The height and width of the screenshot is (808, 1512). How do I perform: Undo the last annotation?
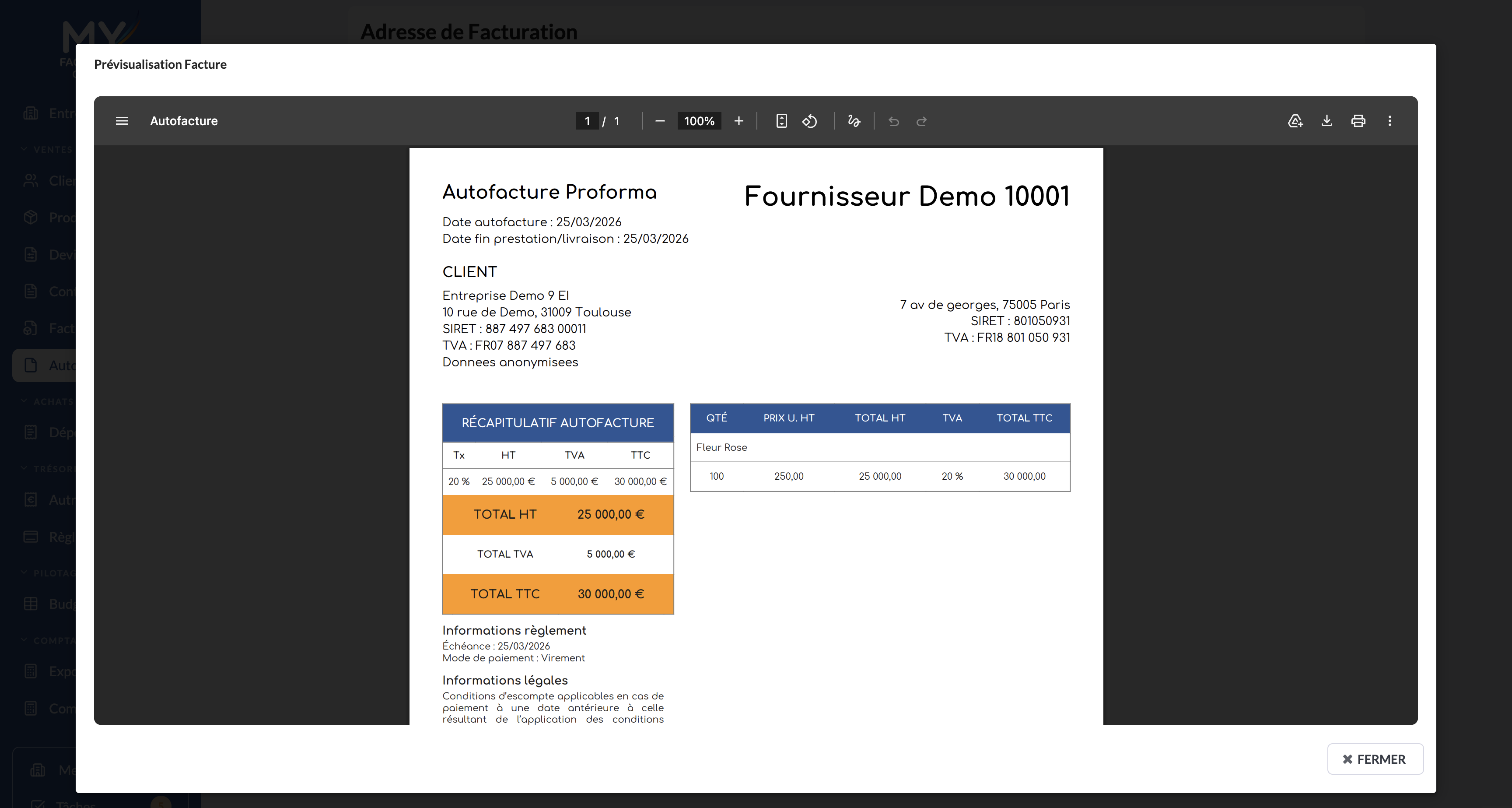(894, 121)
